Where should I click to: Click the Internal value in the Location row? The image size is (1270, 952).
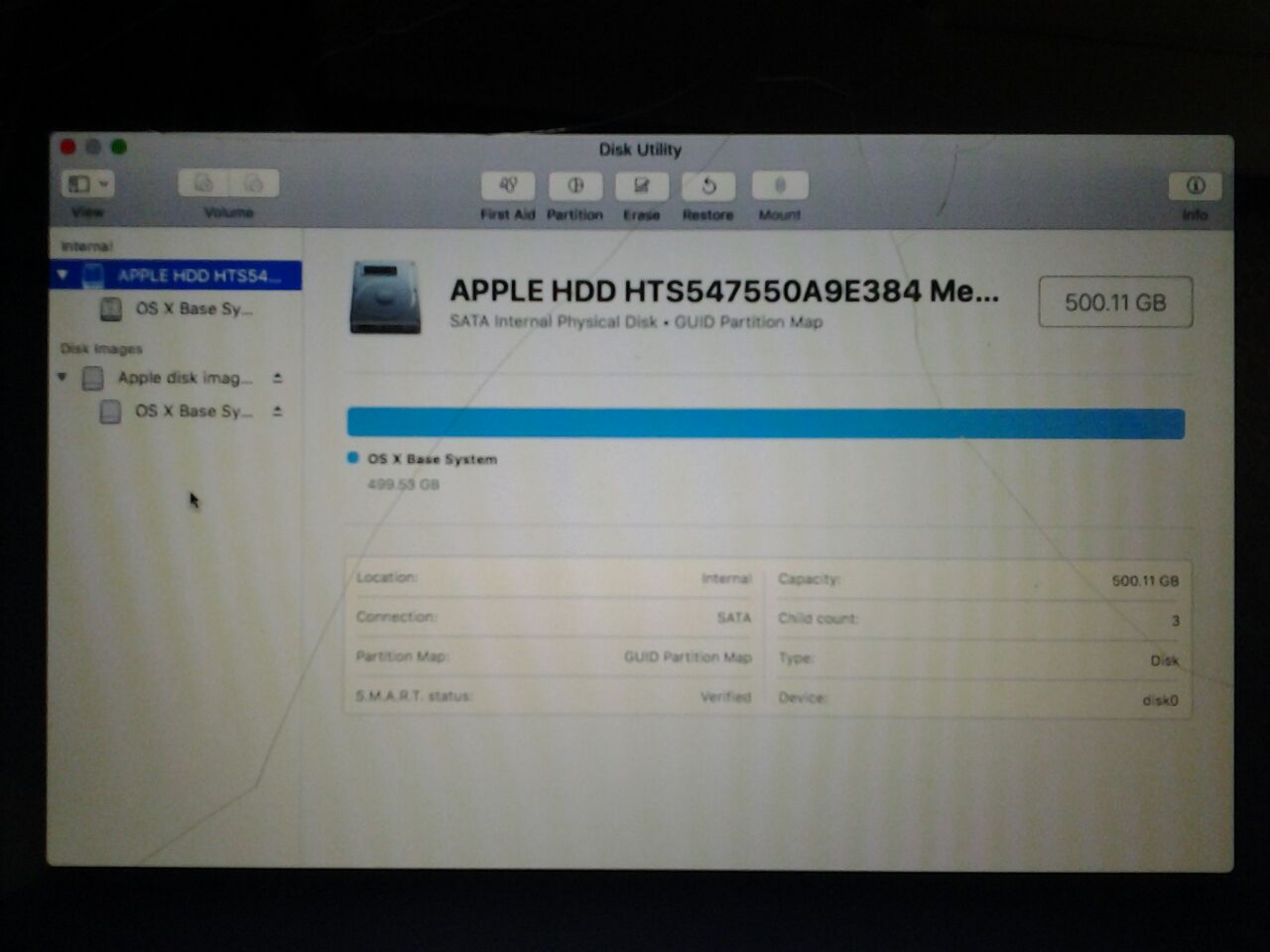pos(726,578)
